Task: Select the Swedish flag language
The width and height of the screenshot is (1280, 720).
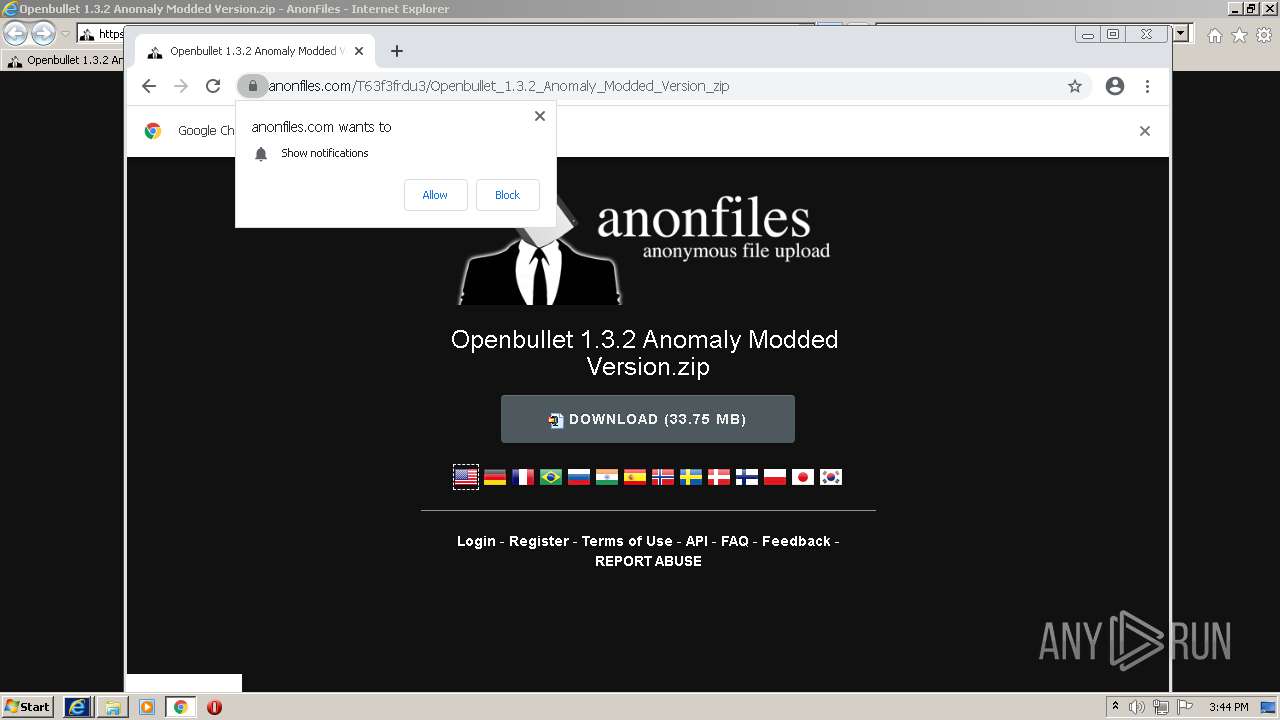Action: (x=690, y=477)
